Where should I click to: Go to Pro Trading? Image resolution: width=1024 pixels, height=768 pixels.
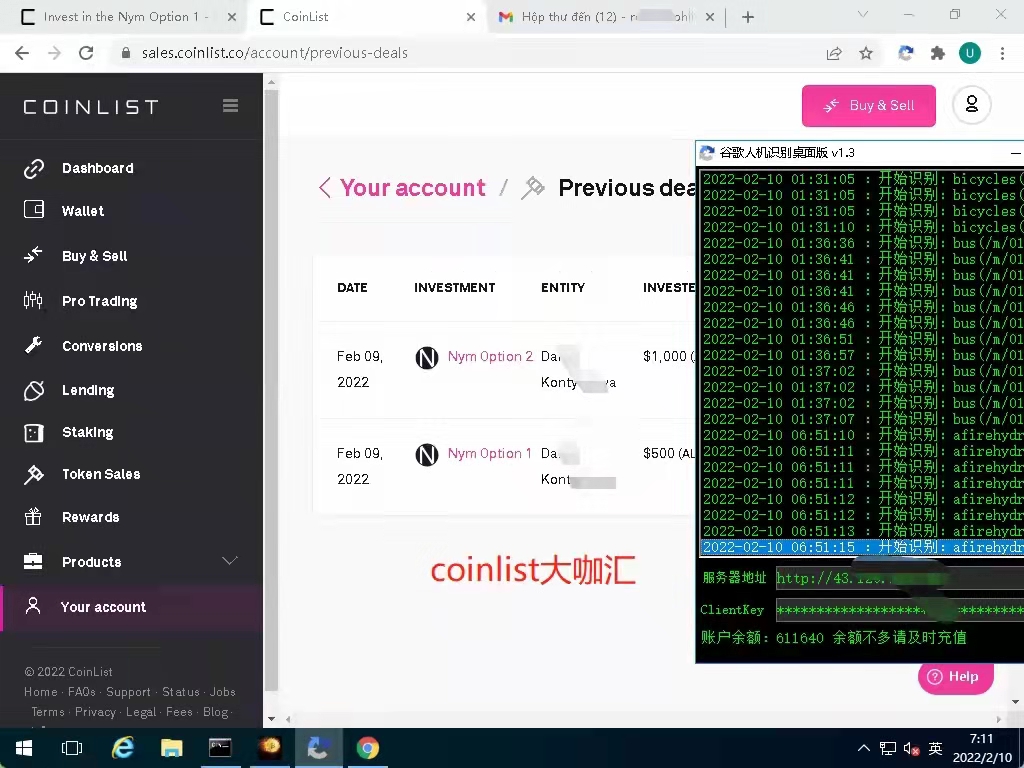99,301
